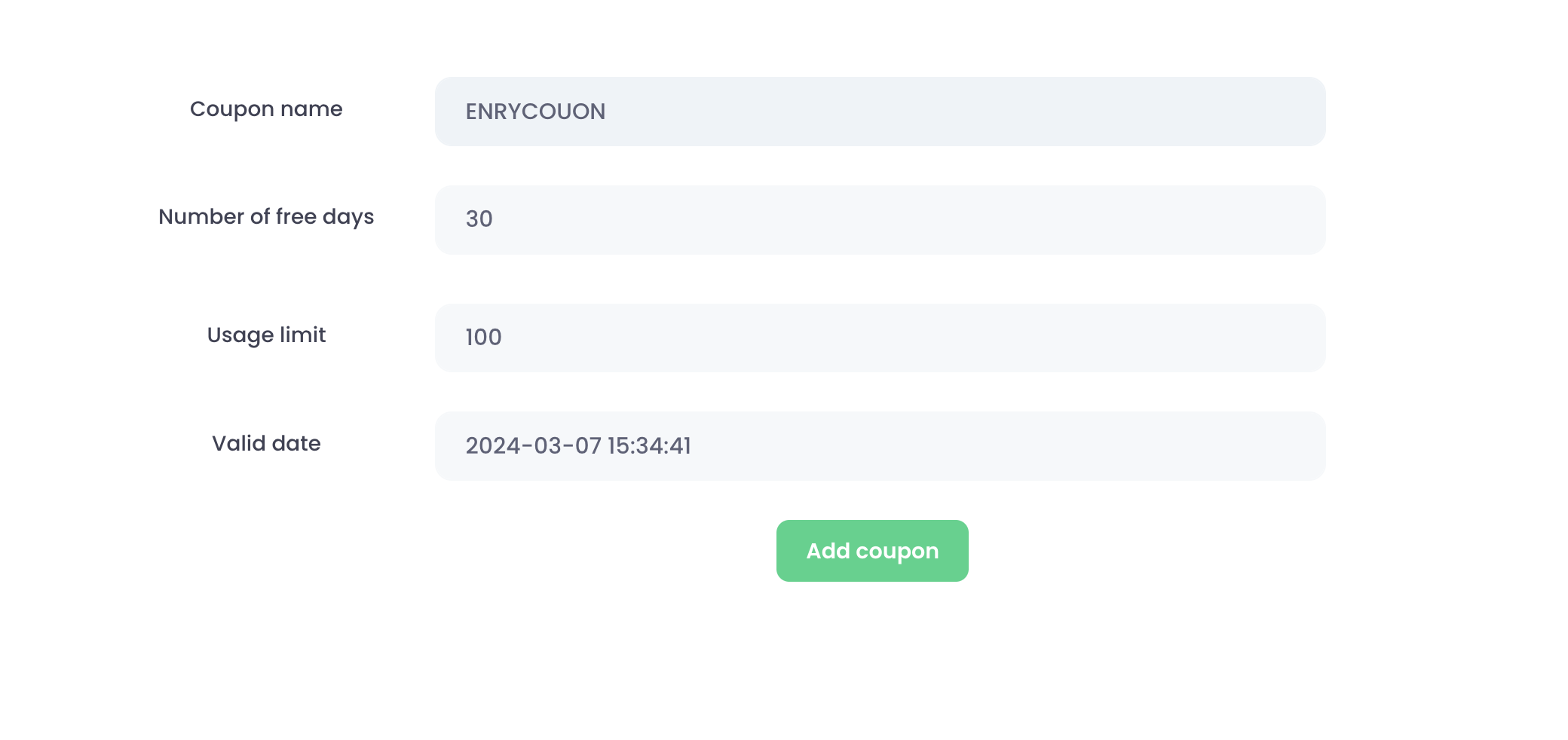Submit the form with Add coupon
This screenshot has height=740, width=1568.
point(872,551)
